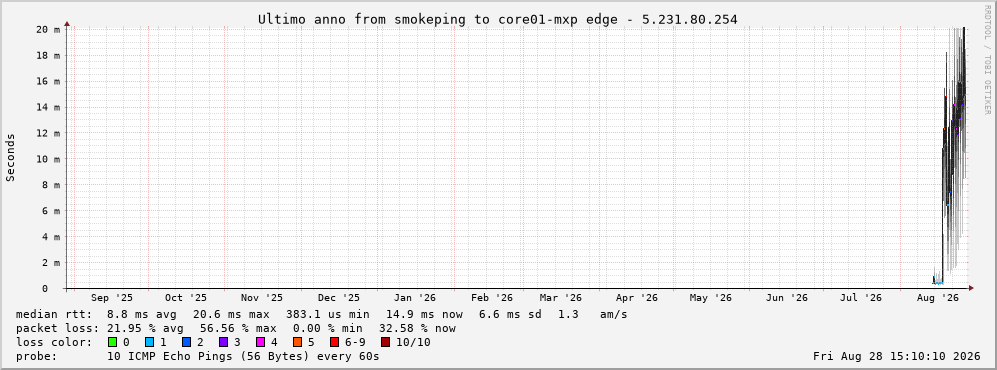Click the orange loss color 5 swatch
This screenshot has height=370, width=997.
(297, 343)
